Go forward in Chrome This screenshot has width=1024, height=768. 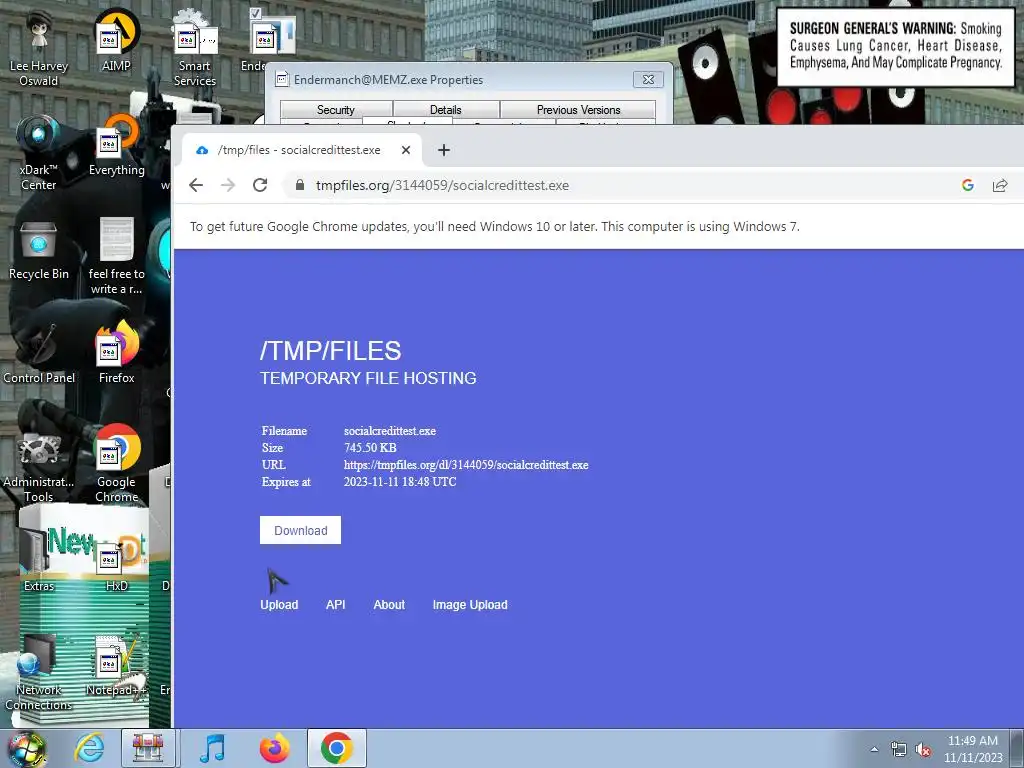(x=228, y=185)
